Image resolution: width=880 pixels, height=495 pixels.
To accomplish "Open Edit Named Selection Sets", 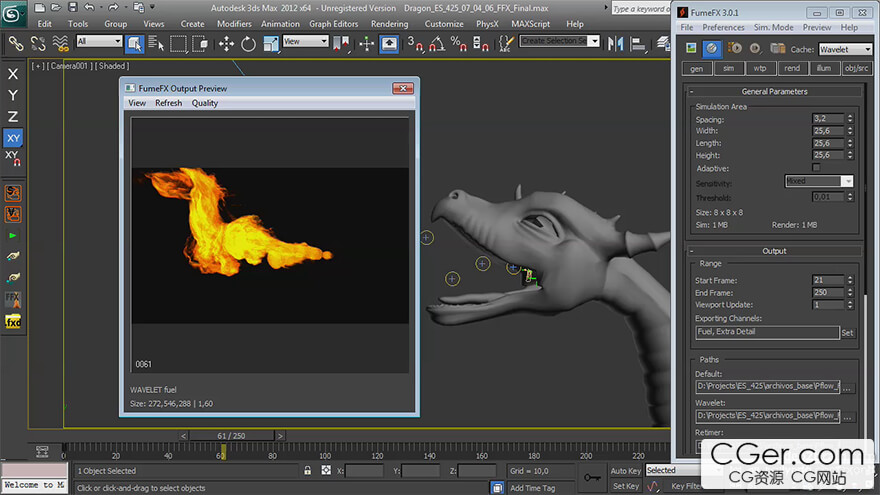I will pyautogui.click(x=506, y=43).
